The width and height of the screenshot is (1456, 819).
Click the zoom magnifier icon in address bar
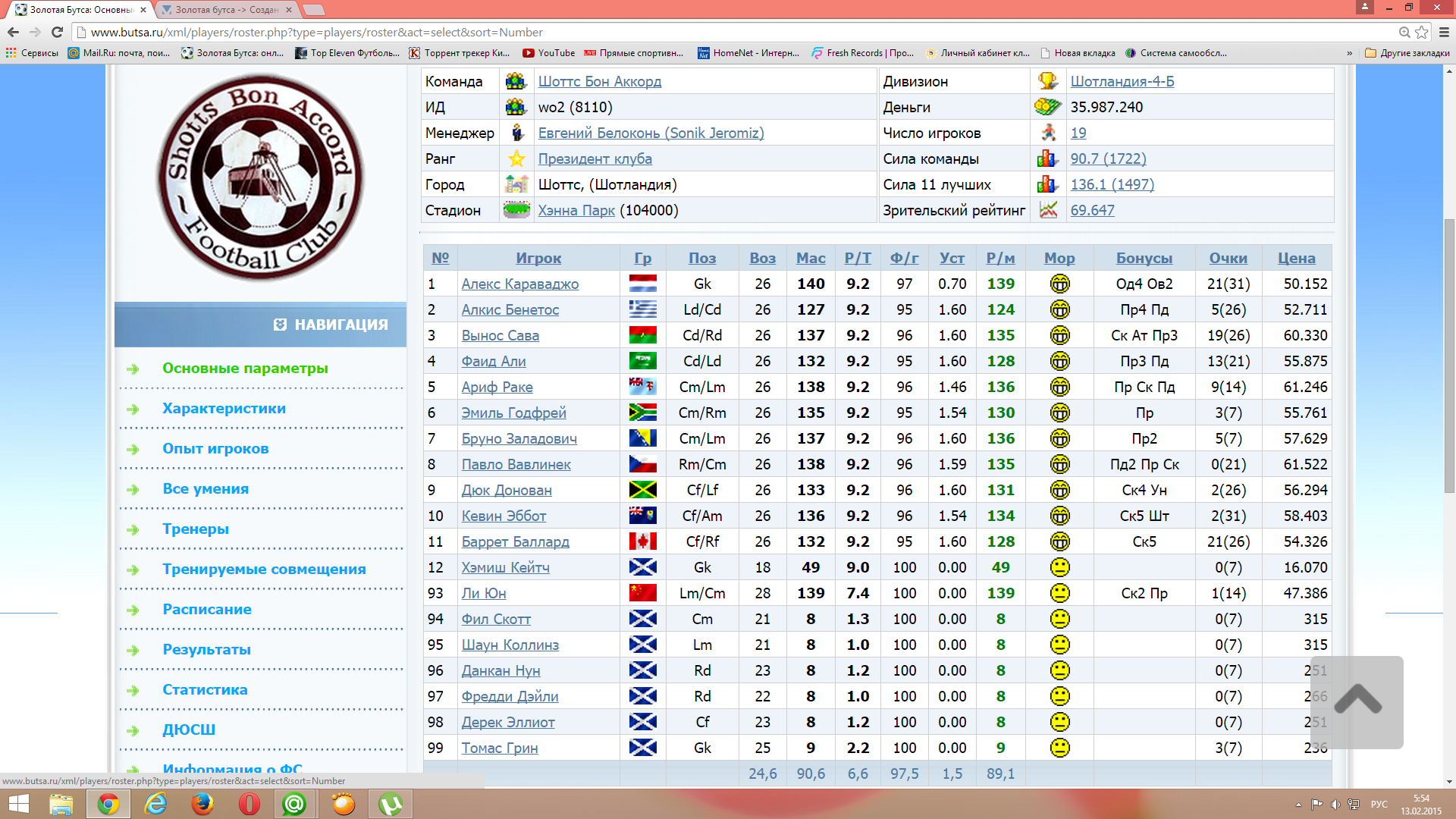click(1404, 32)
